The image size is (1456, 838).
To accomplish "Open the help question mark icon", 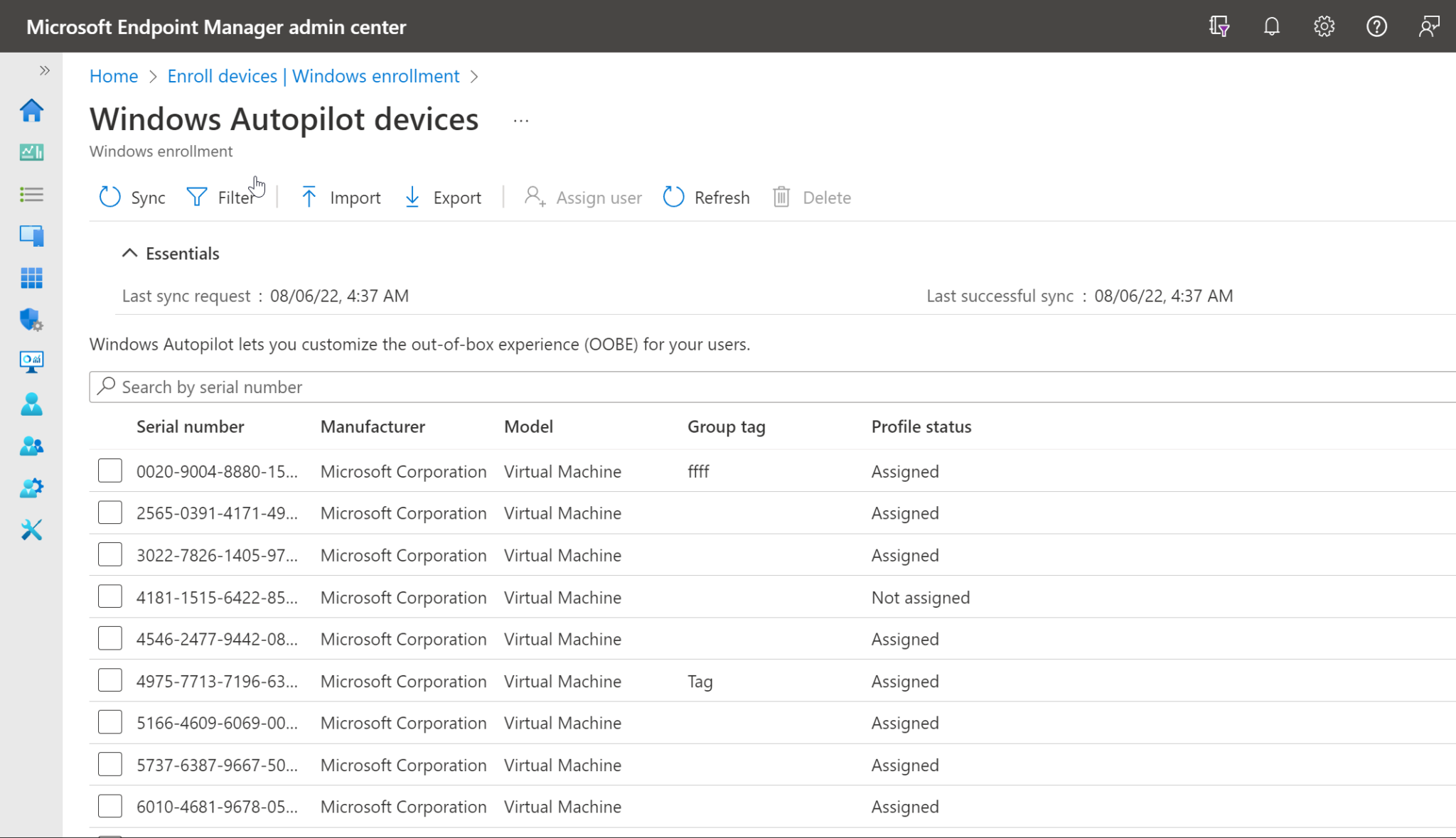I will 1376,26.
